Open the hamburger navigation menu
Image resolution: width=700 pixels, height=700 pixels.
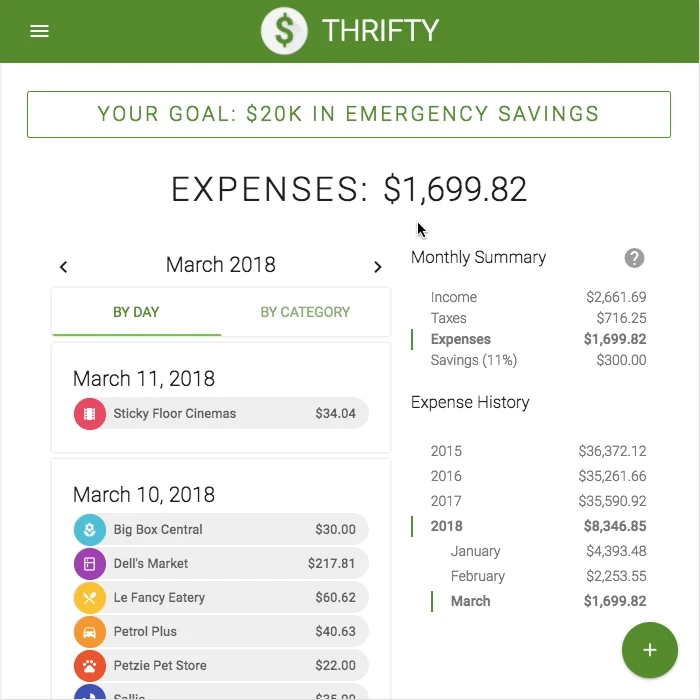coord(39,31)
